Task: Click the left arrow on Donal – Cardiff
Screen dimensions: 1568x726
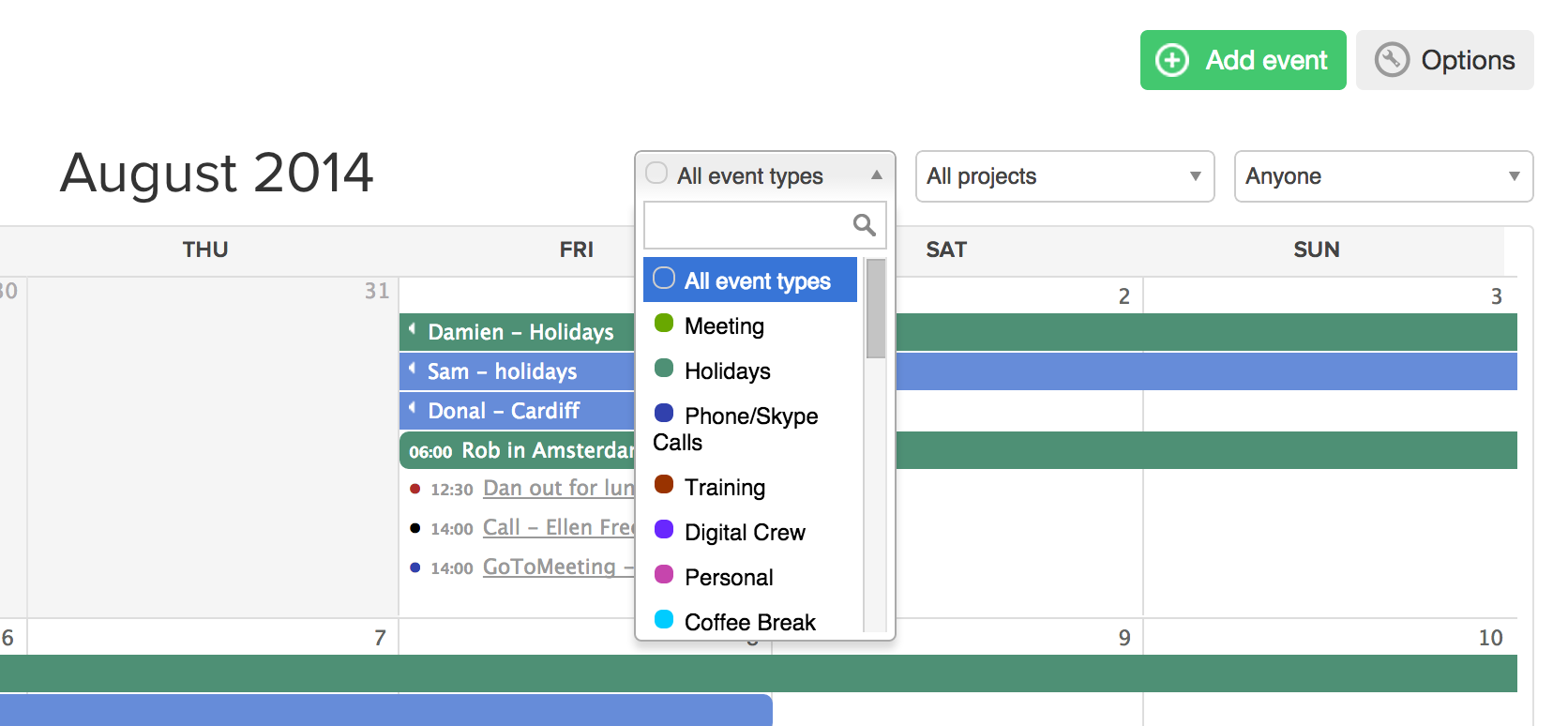Action: 412,408
